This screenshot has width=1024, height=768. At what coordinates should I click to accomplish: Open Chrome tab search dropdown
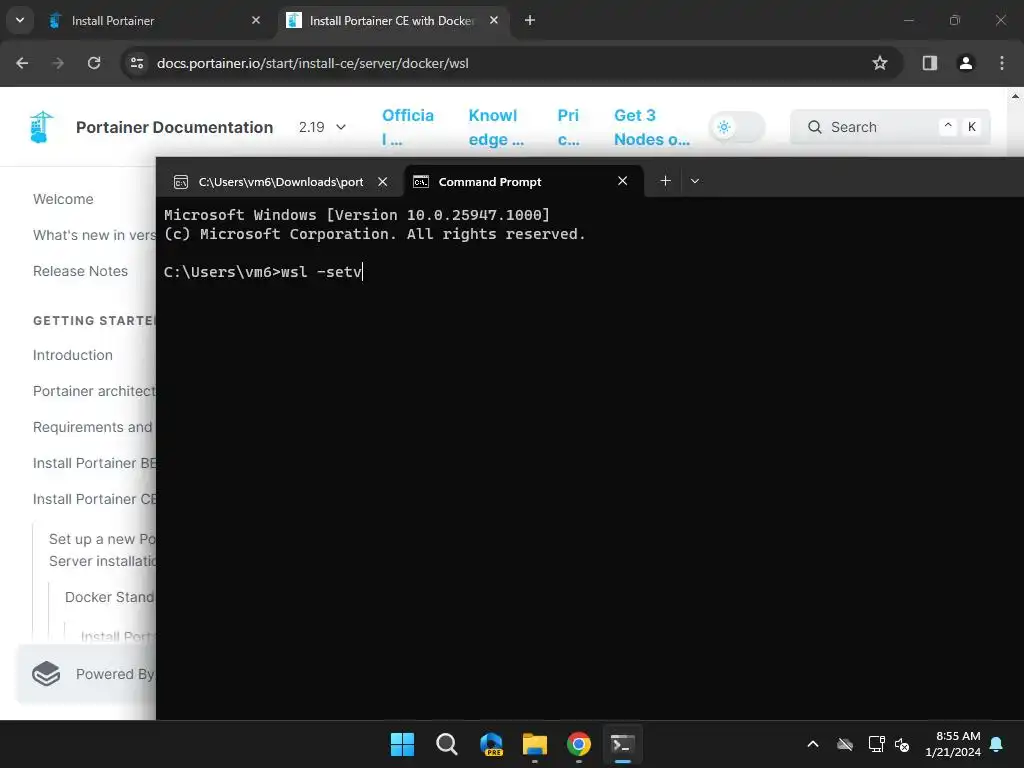[x=20, y=20]
